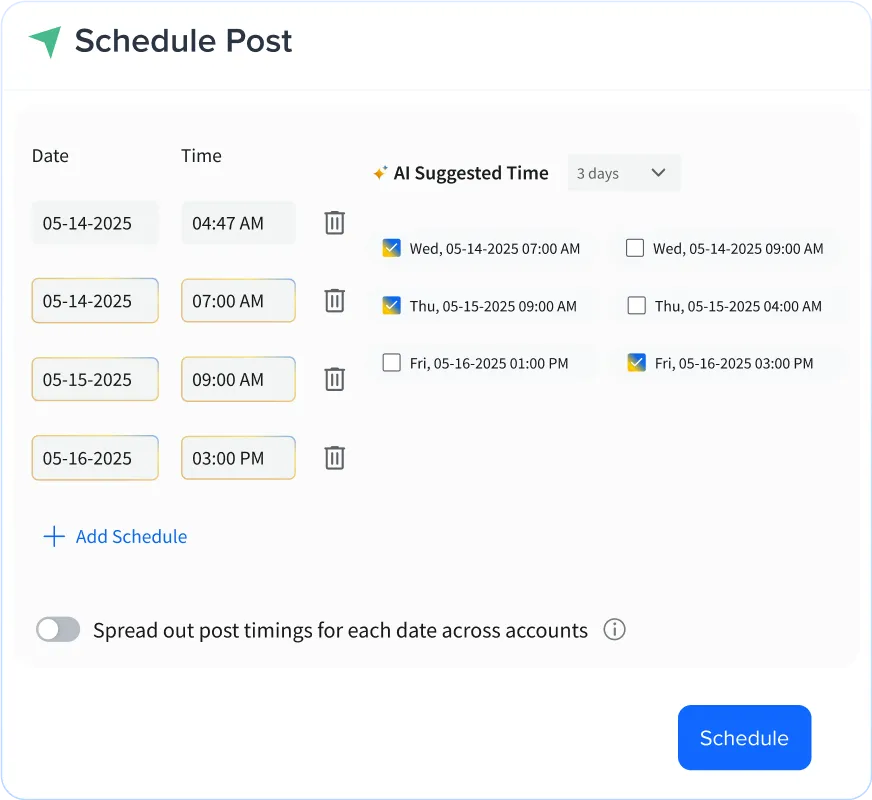The width and height of the screenshot is (872, 800).
Task: Enable spread out post timings toggle
Action: click(x=58, y=630)
